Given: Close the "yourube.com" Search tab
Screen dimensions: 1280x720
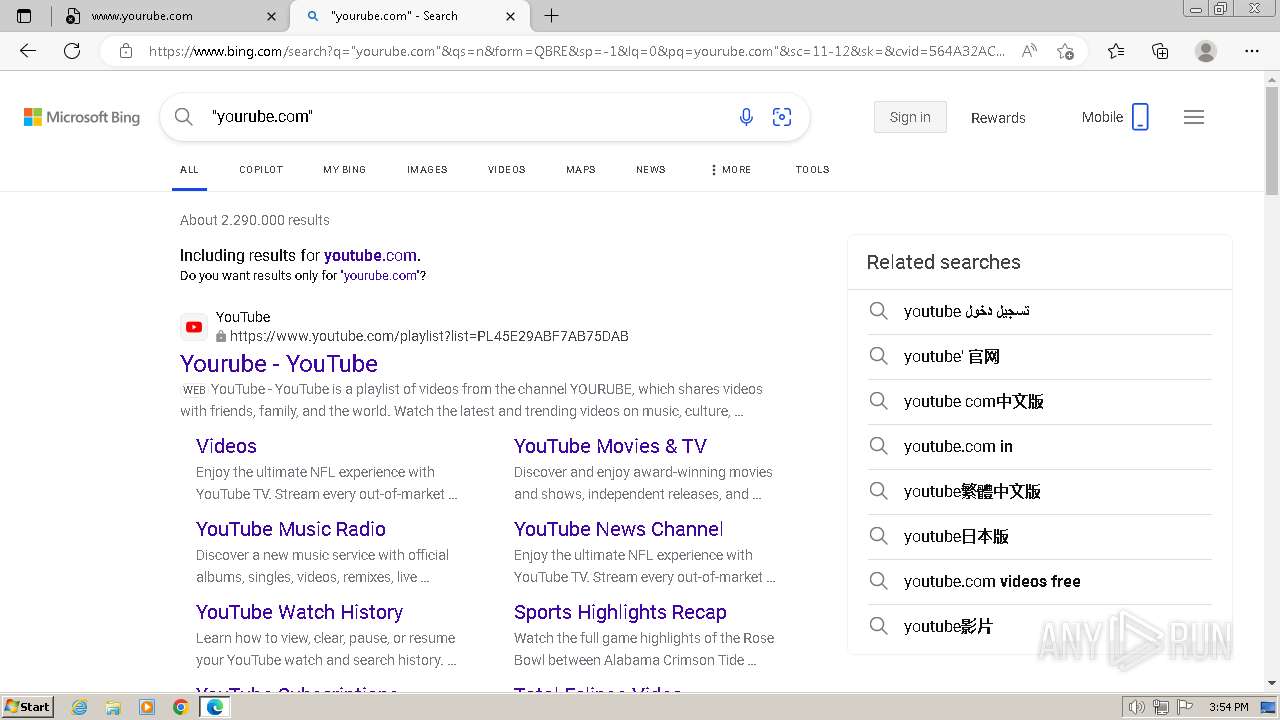Looking at the screenshot, I should 511,16.
